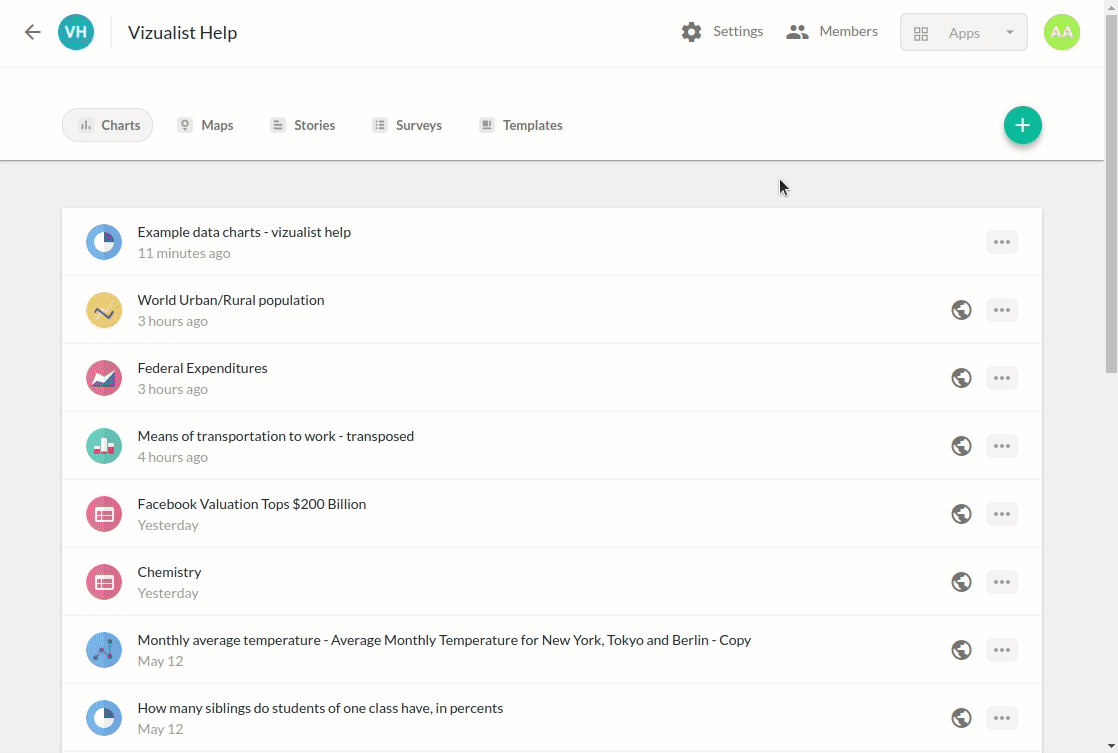This screenshot has height=753, width=1118.
Task: Open the Stories tab
Action: point(302,125)
